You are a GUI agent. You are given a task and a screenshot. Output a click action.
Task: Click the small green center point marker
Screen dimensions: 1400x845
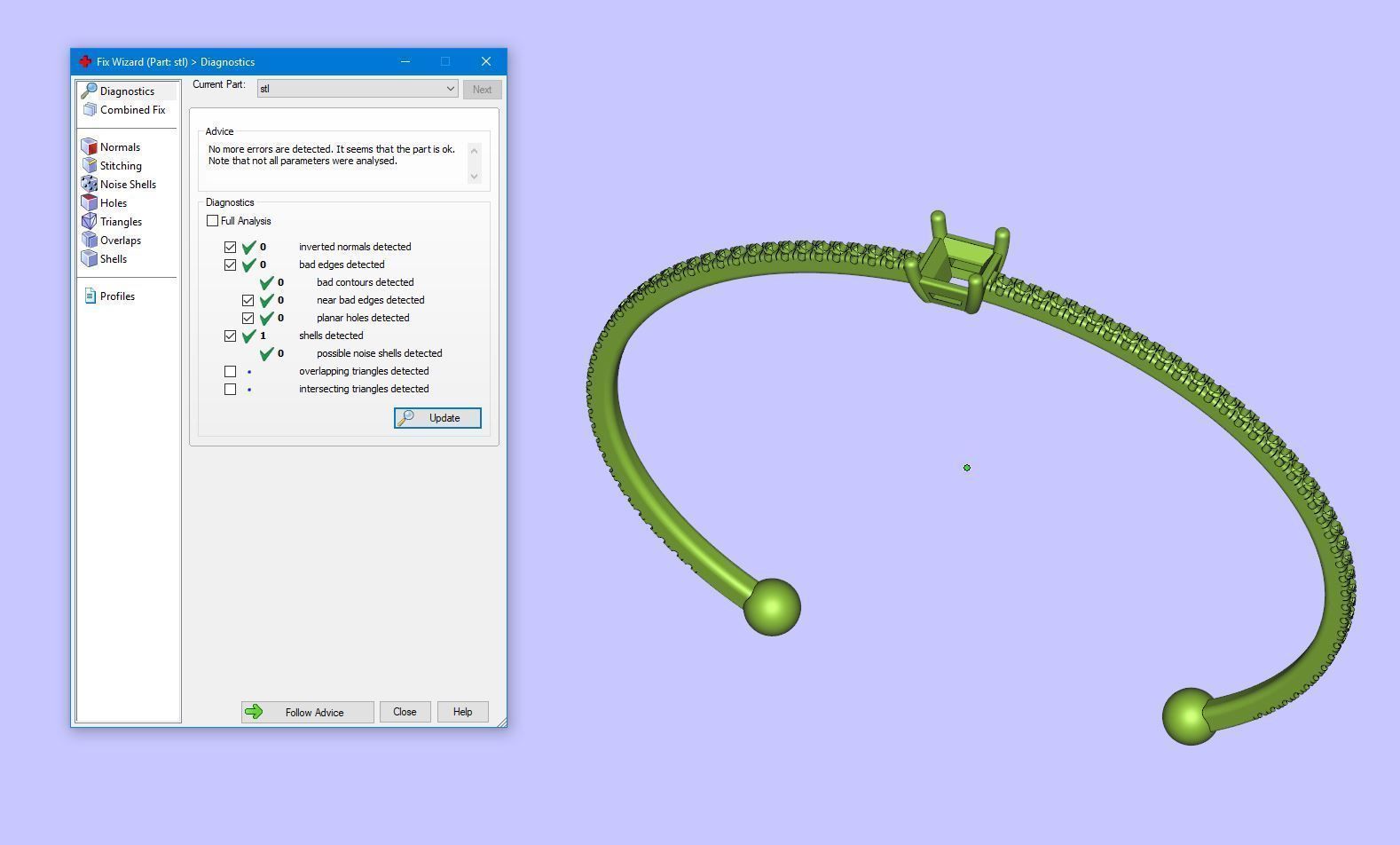tap(967, 468)
